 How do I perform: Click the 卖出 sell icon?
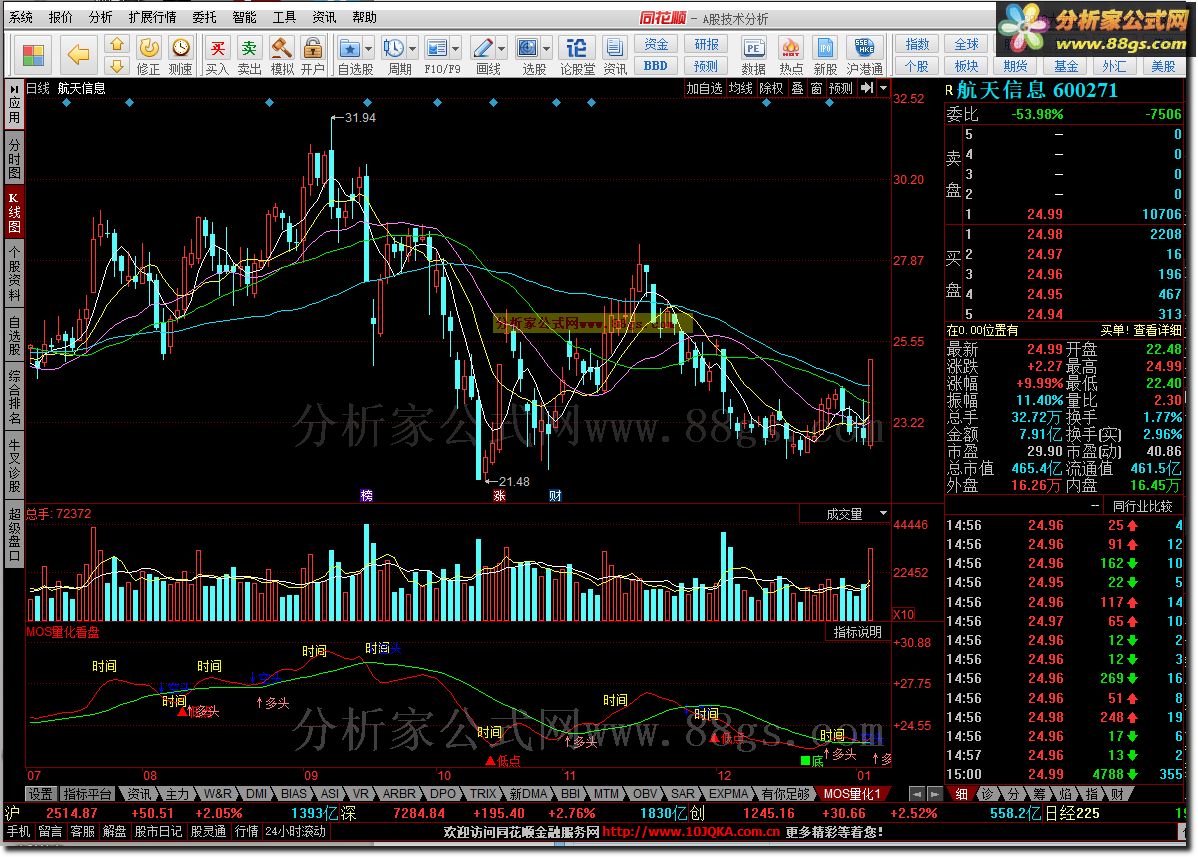coord(249,48)
